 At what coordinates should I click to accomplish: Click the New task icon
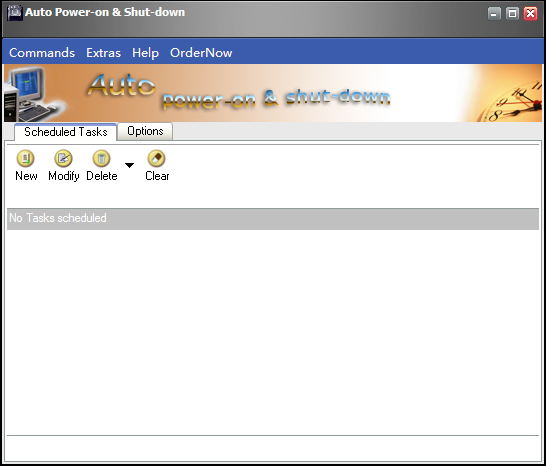tap(25, 158)
